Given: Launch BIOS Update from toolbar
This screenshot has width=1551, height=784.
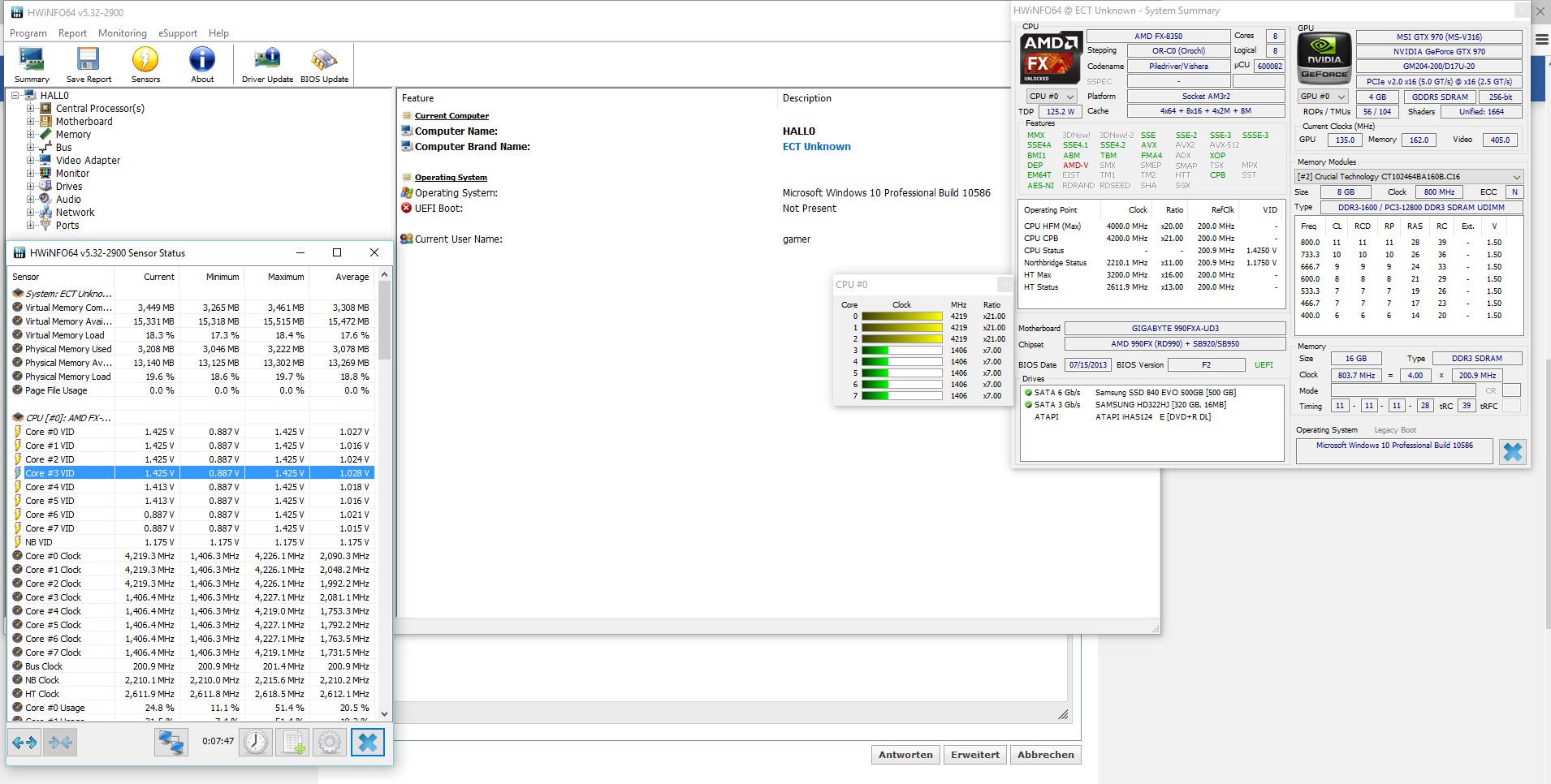Looking at the screenshot, I should [x=324, y=64].
